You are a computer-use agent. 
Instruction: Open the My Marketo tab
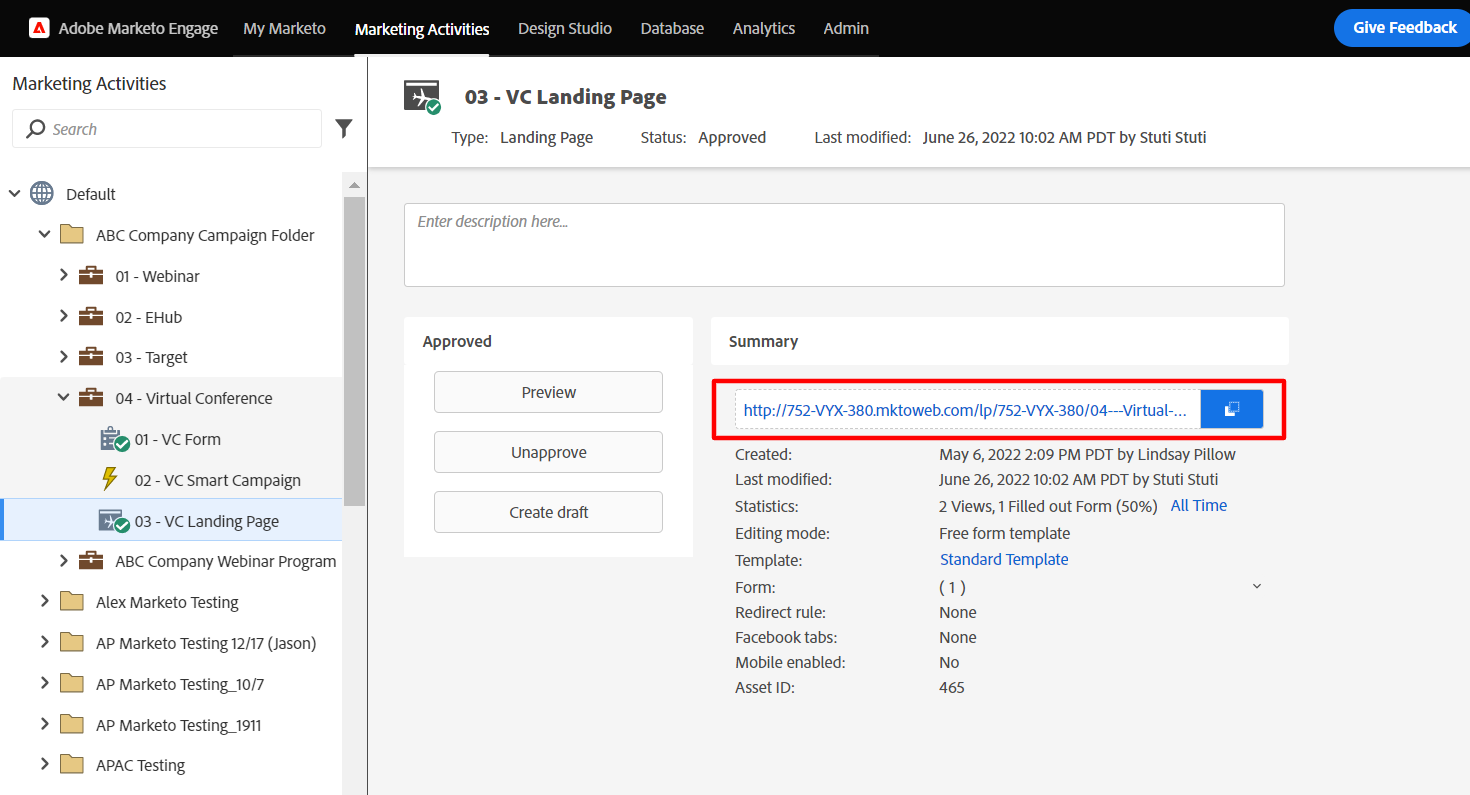pos(285,28)
